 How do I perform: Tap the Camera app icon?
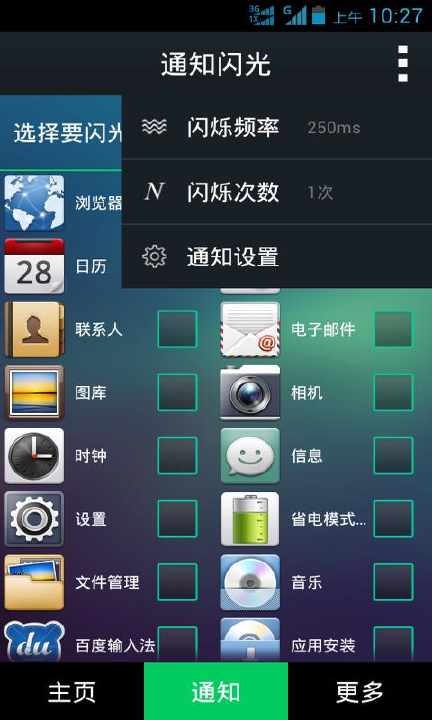pyautogui.click(x=250, y=393)
